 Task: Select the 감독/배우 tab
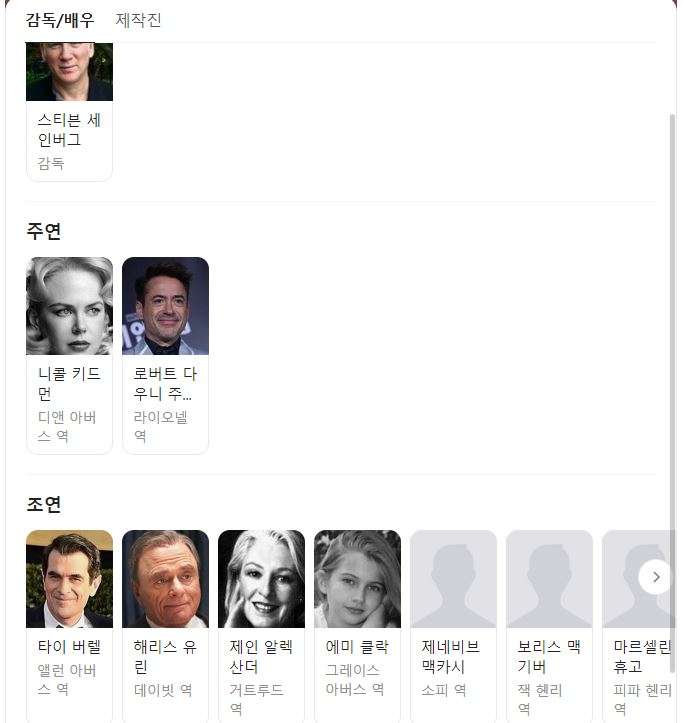coord(60,20)
